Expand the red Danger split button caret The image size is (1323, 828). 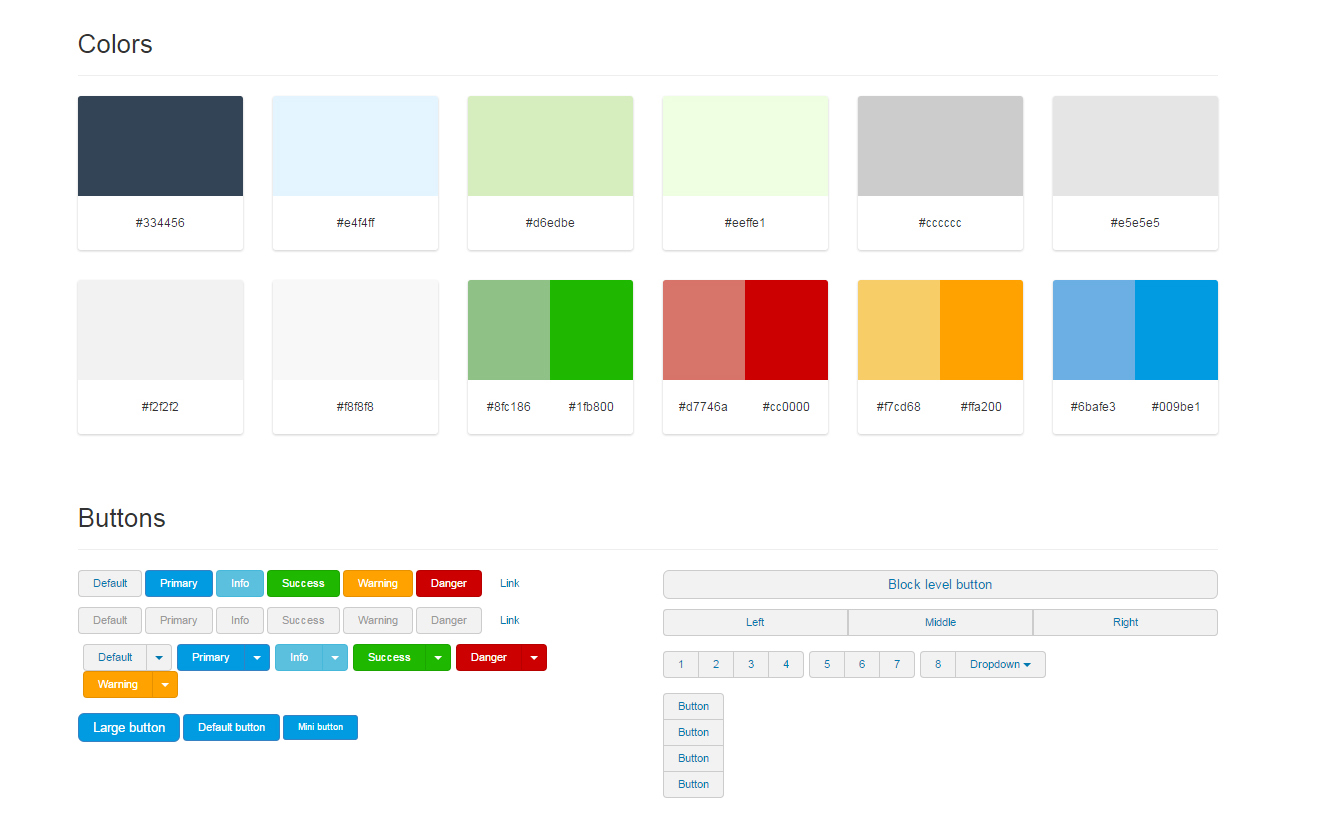pyautogui.click(x=534, y=658)
